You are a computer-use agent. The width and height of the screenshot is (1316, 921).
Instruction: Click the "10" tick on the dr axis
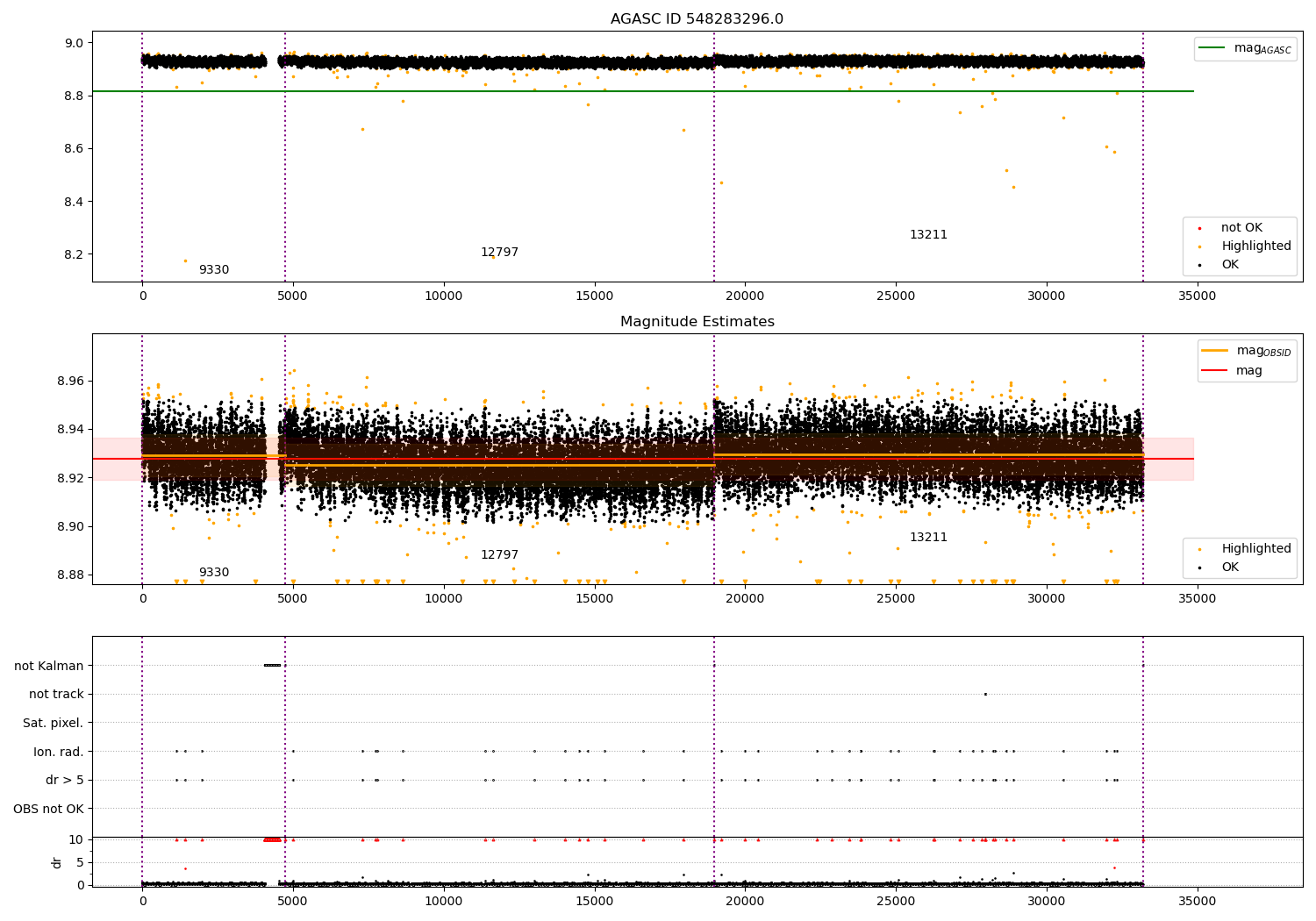[x=76, y=839]
